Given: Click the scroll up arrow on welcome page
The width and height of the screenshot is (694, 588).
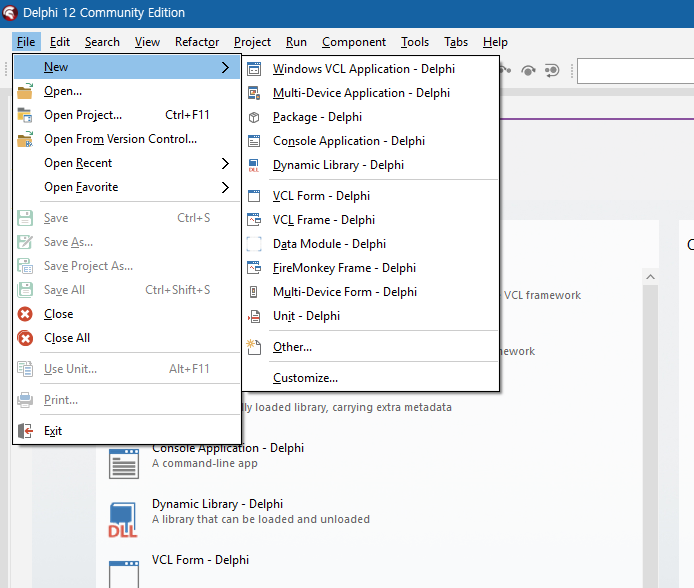Looking at the screenshot, I should pyautogui.click(x=650, y=277).
